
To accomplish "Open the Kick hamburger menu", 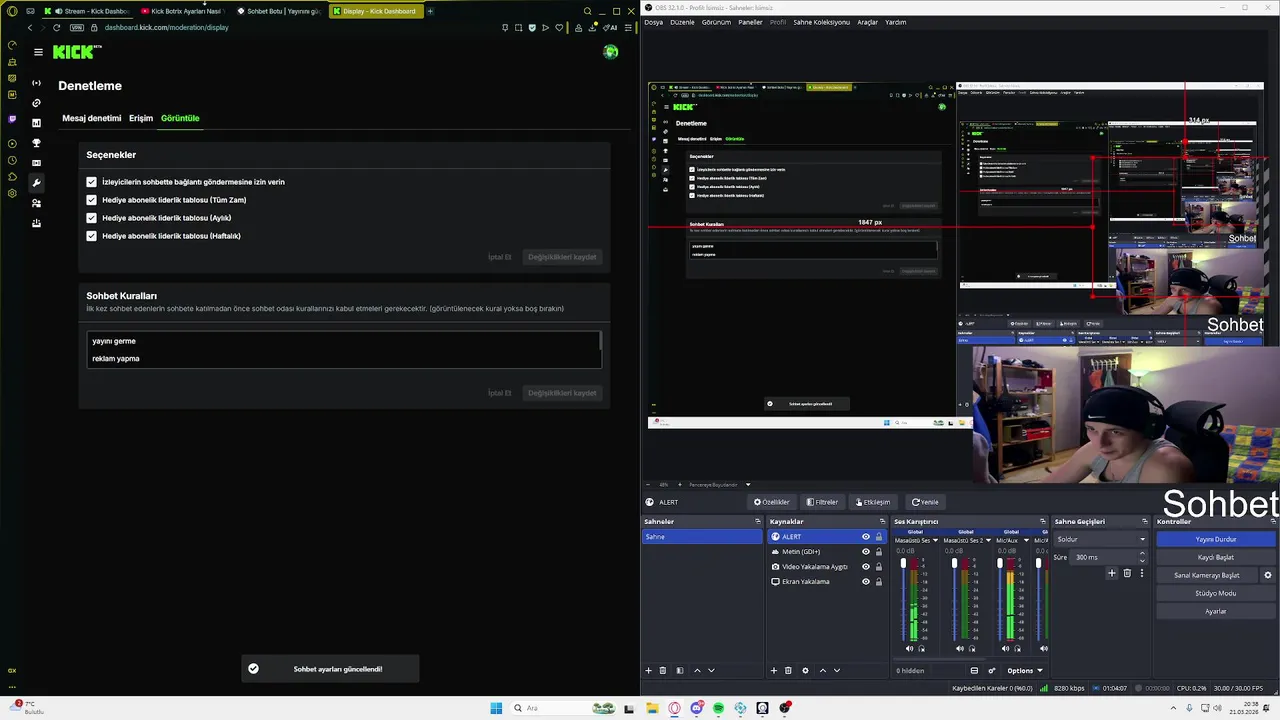I will (38, 52).
